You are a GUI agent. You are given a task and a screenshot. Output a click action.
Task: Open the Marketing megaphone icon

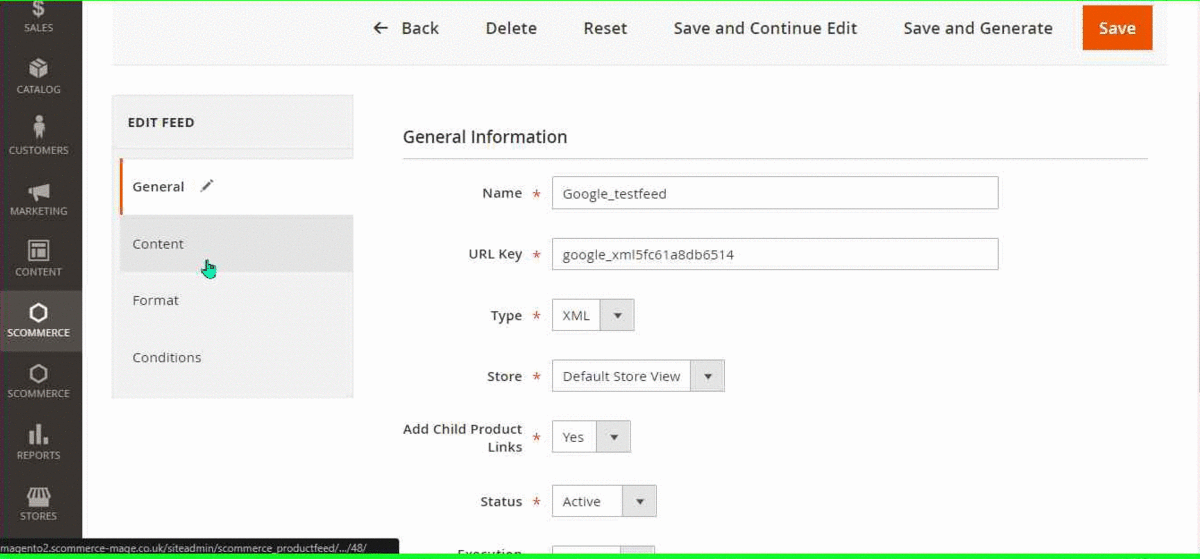[38, 191]
